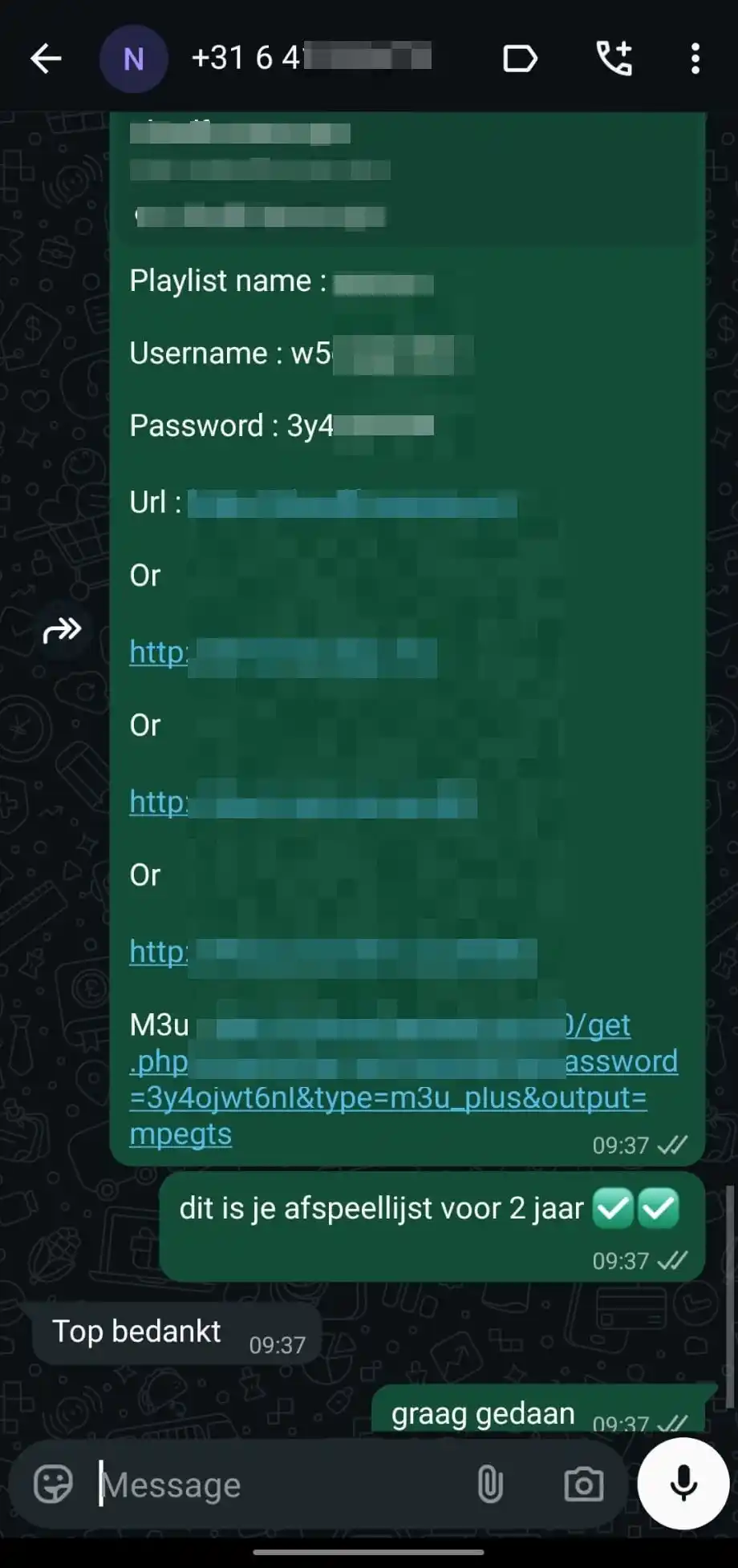
Task: Open the contact's profile avatar N
Action: [134, 59]
